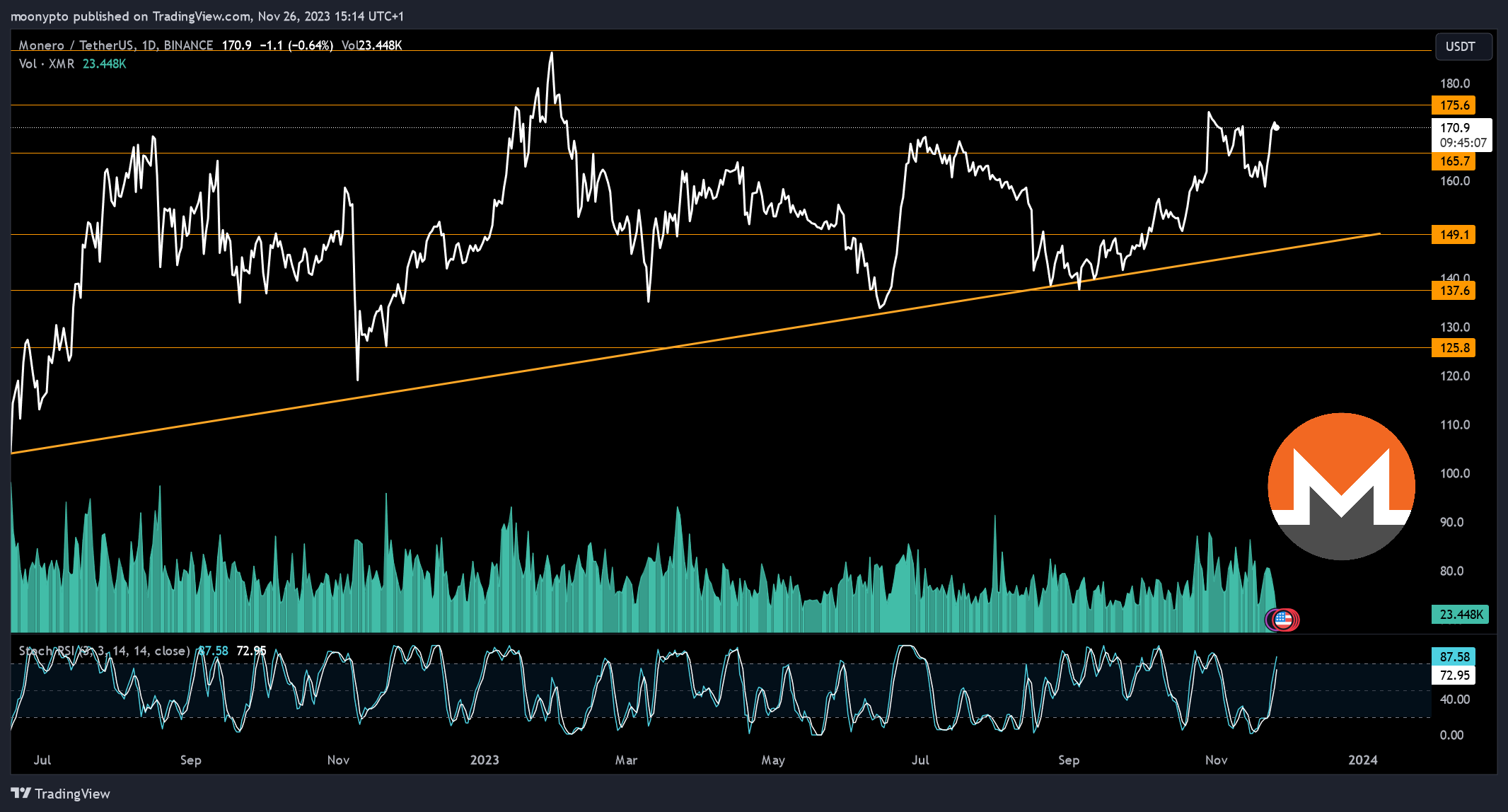The height and width of the screenshot is (812, 1508).
Task: Click the US flag event icon
Action: 1283,620
